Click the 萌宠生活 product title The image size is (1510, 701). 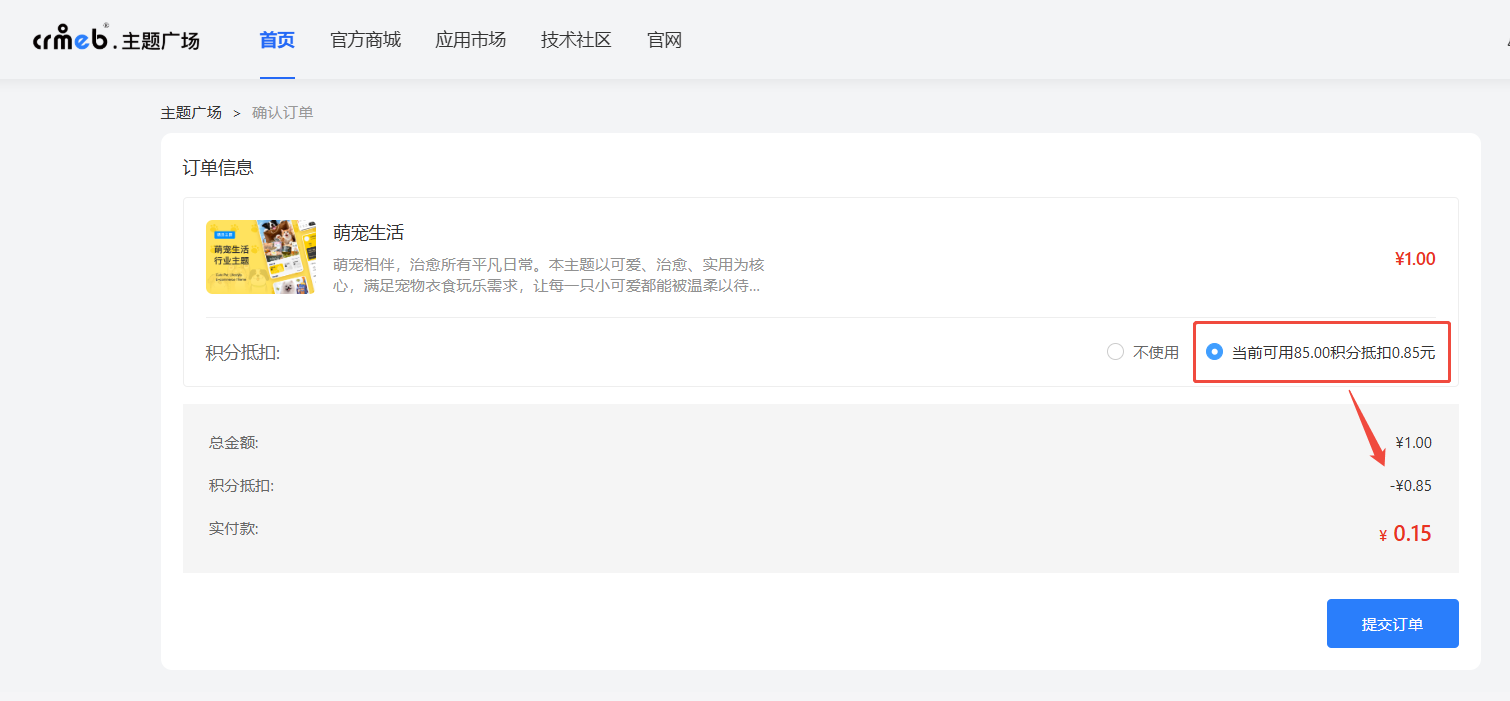368,233
